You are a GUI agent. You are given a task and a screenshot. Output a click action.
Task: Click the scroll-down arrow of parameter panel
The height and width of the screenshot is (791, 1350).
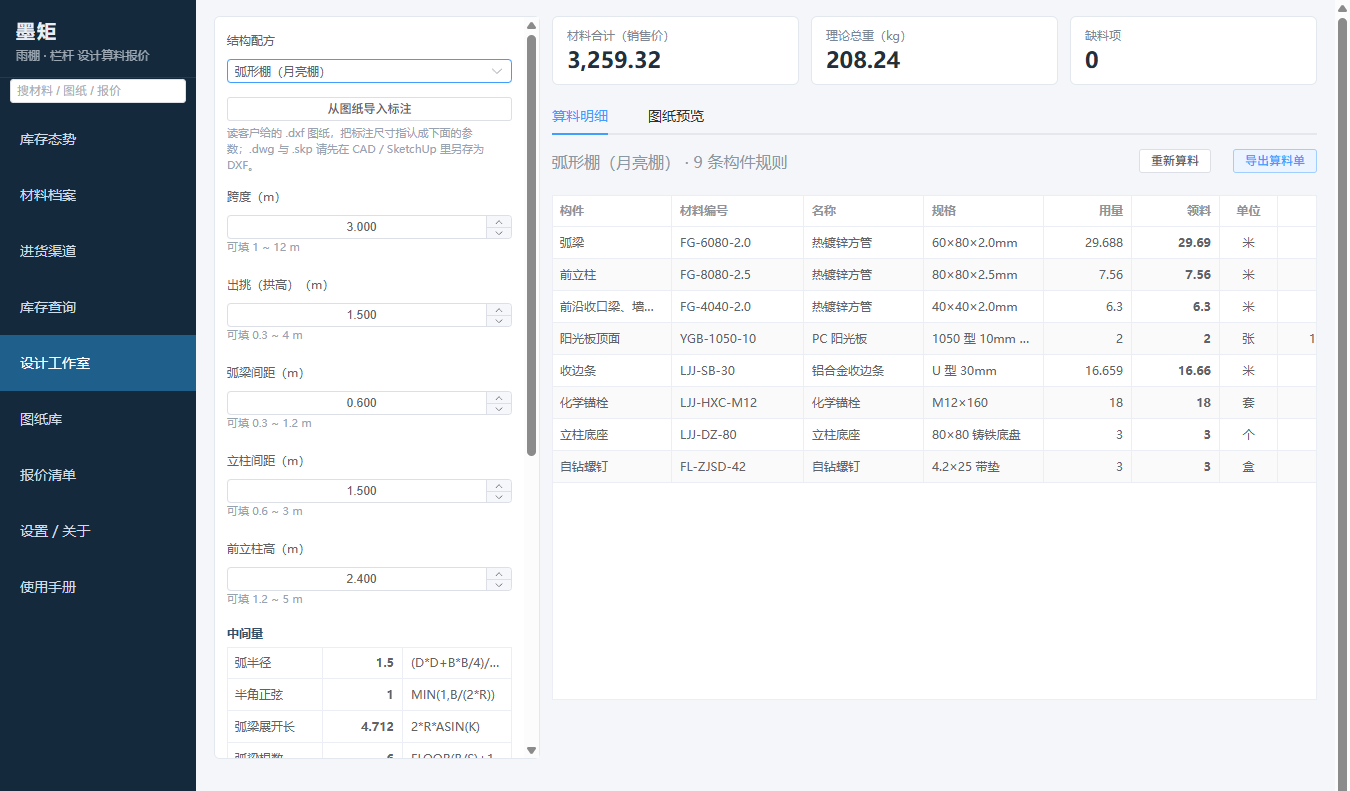532,750
